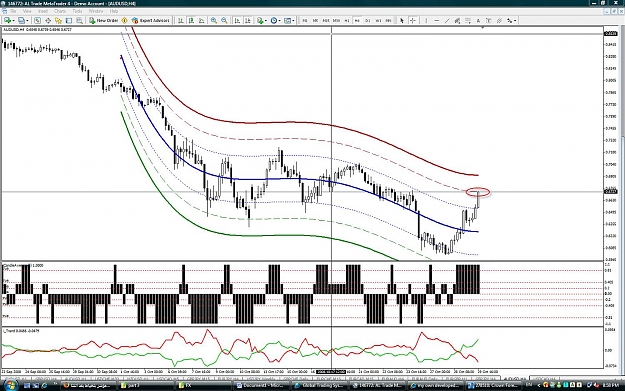The image size is (625, 391).
Task: Open Global Trading System taskbar window
Action: (x=319, y=385)
